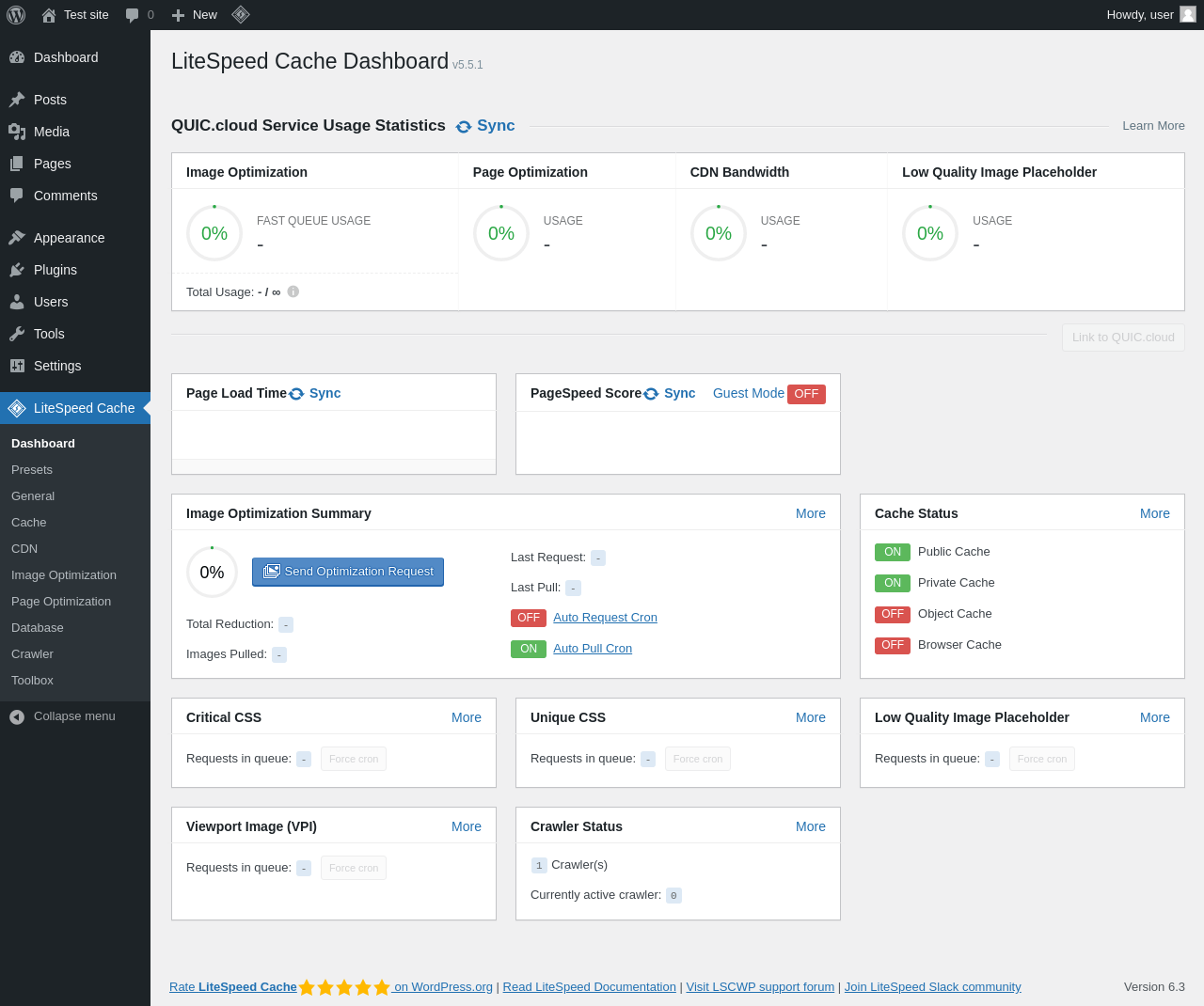
Task: Click the Plugins icon in sidebar
Action: point(17,270)
